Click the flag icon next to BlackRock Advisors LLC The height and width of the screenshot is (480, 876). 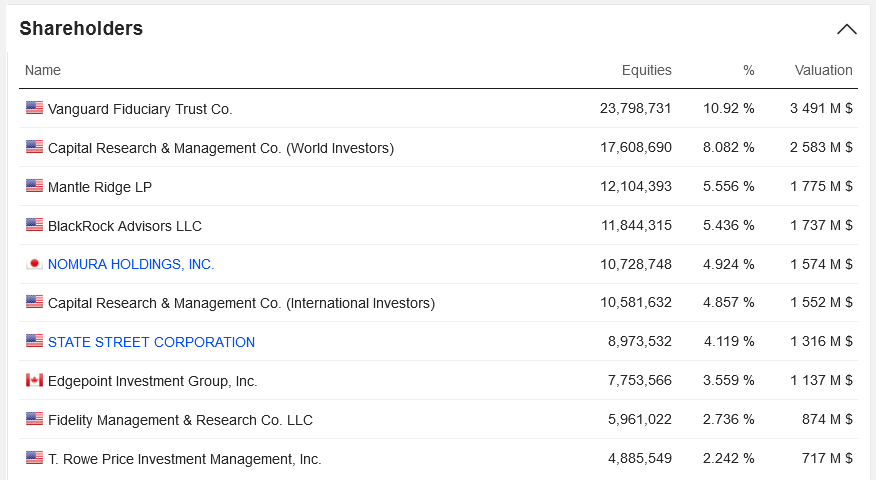pos(34,225)
